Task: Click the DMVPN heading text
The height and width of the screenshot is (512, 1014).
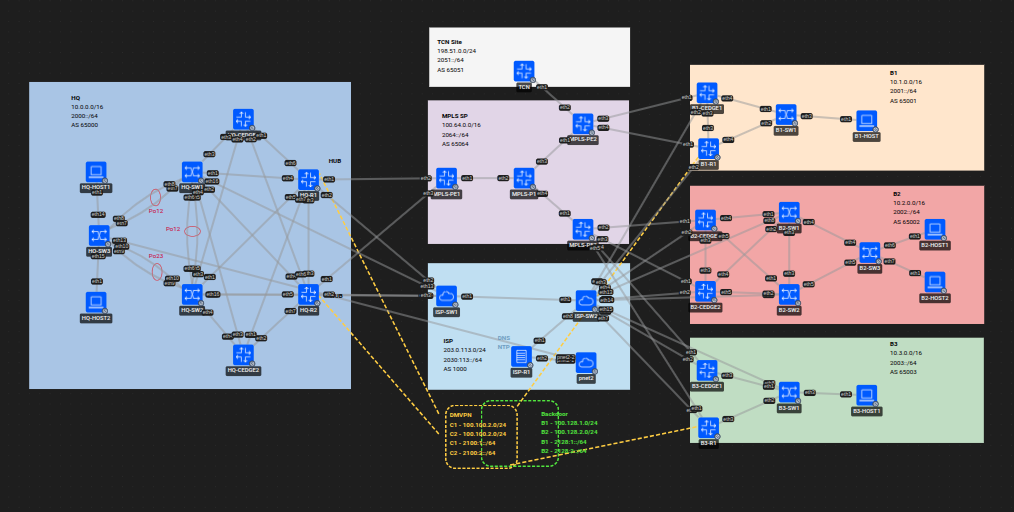Action: click(x=461, y=414)
